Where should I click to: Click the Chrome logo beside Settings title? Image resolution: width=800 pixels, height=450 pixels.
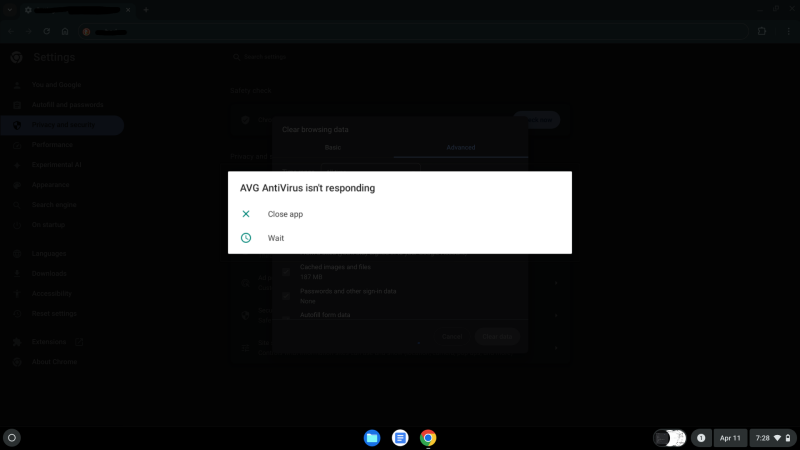(16, 58)
